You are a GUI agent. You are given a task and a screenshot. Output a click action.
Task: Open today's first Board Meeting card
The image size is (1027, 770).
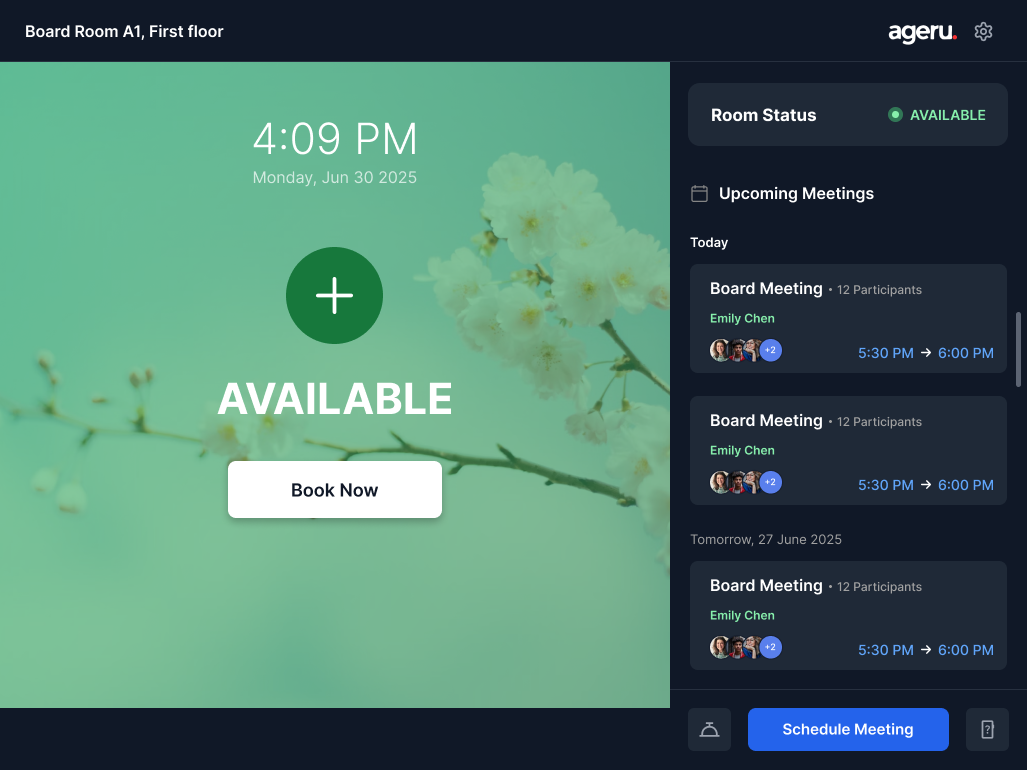pos(848,320)
